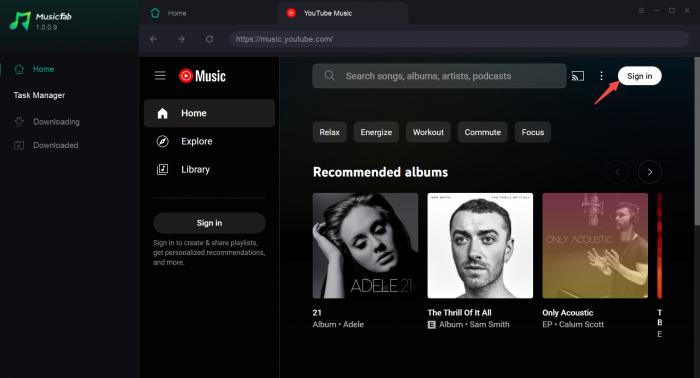Click the "The Thrill Of It All" title
The width and height of the screenshot is (700, 378).
459,313
